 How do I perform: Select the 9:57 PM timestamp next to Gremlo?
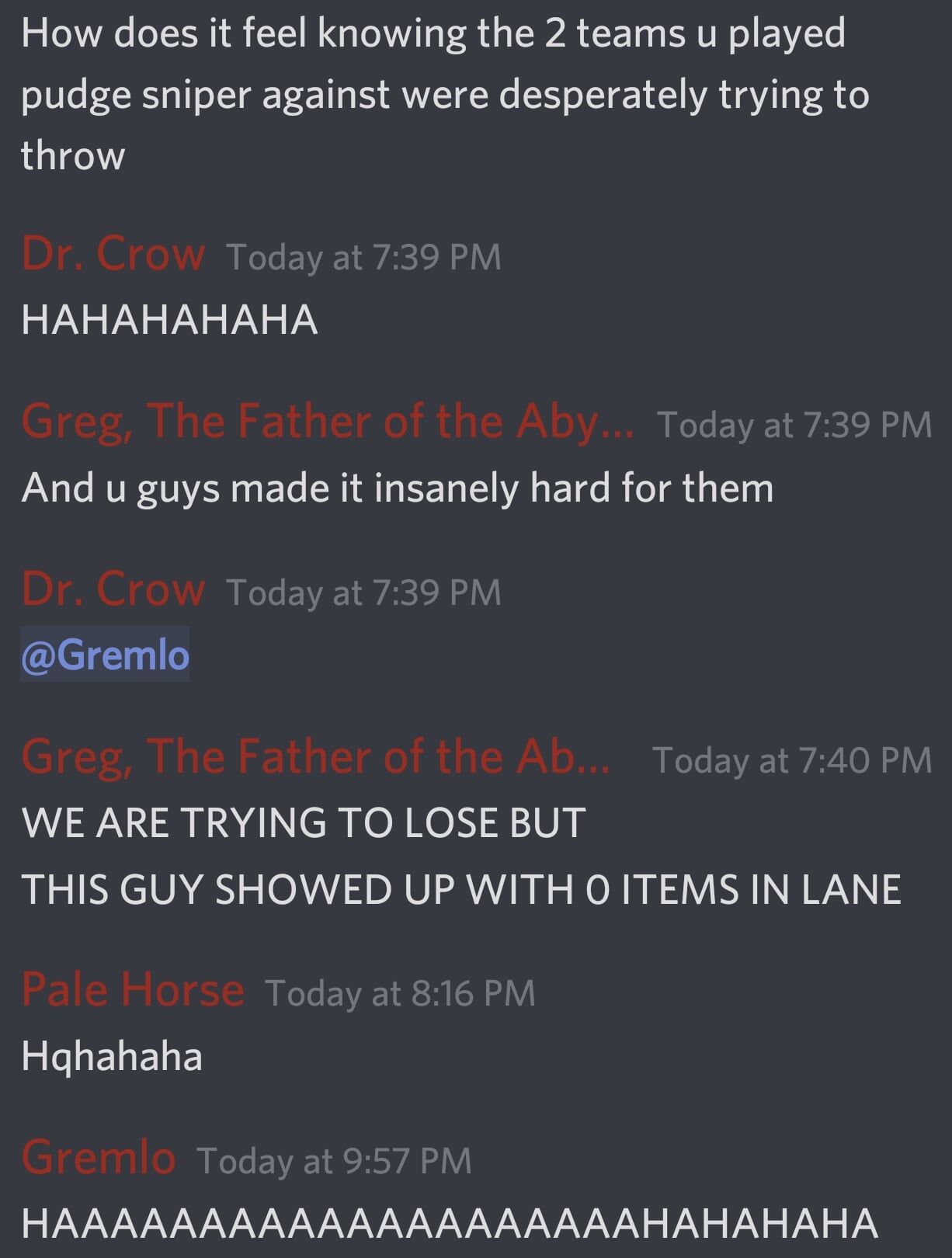(334, 1161)
